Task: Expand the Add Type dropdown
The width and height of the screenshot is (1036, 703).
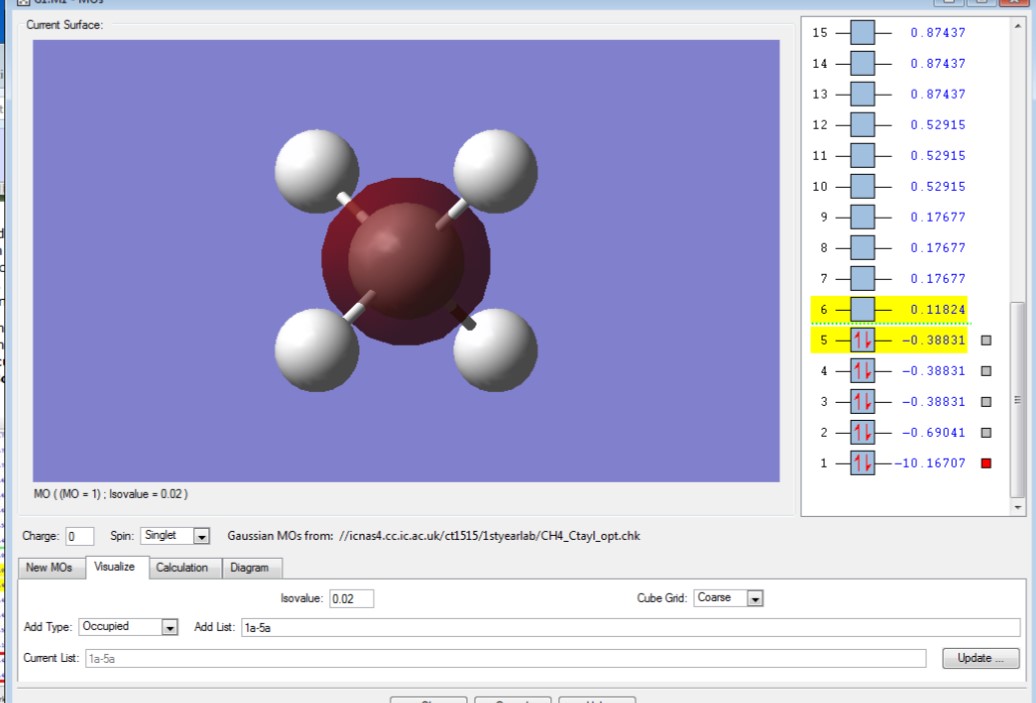Action: point(169,627)
